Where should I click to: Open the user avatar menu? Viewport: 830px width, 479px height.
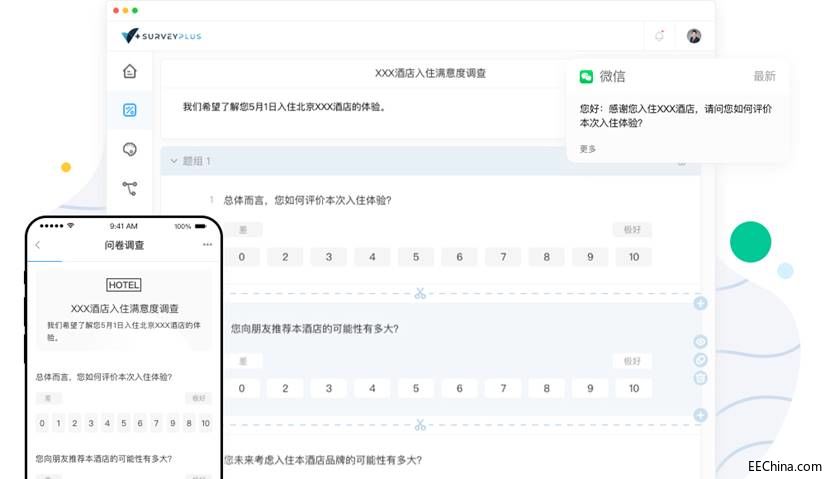point(694,36)
